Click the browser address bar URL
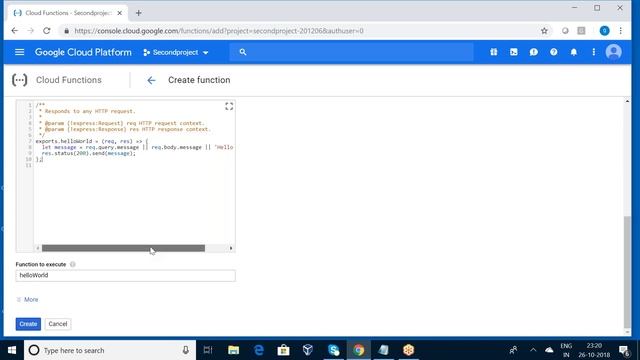The height and width of the screenshot is (360, 640). pos(219,31)
